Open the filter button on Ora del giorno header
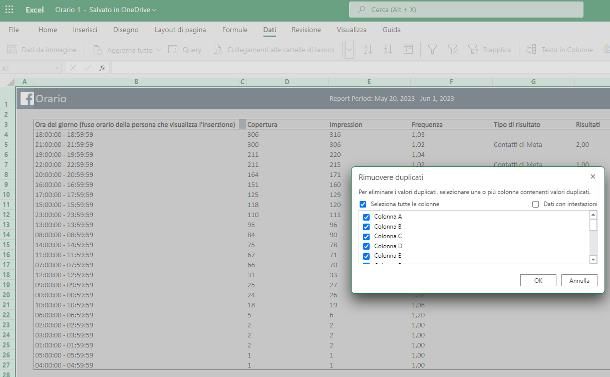 [242, 124]
